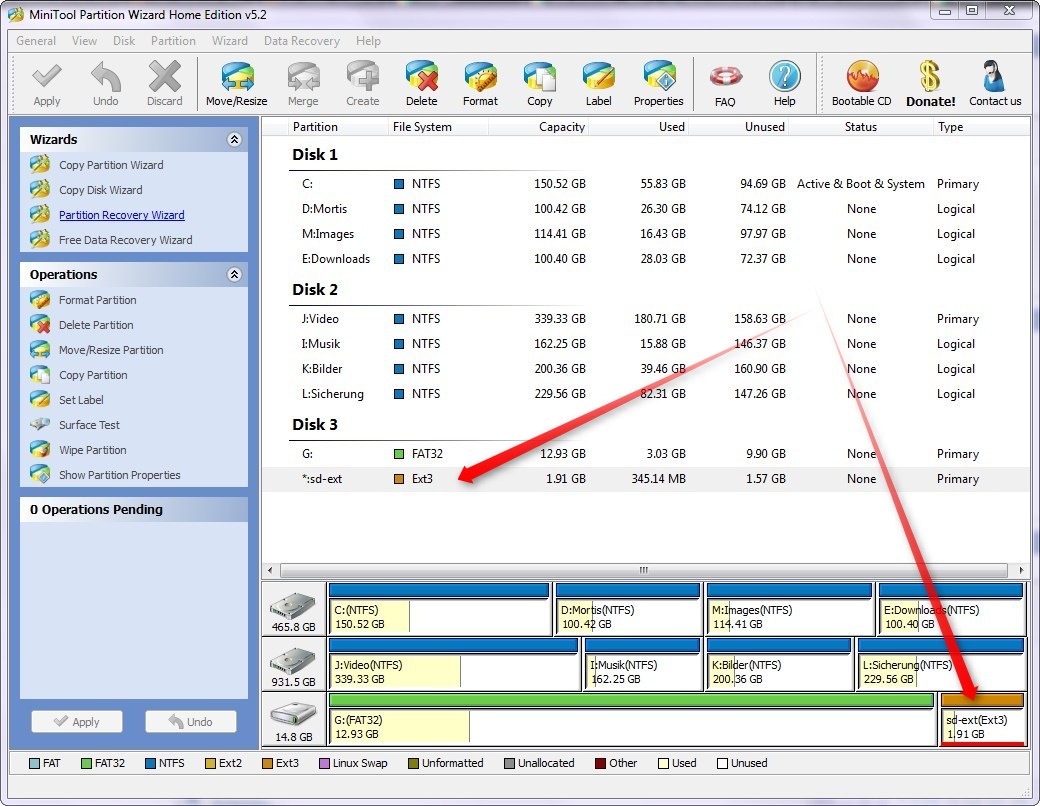This screenshot has height=806, width=1040.
Task: Select the sd-ext(Ext3) block in disk map
Action: click(982, 719)
